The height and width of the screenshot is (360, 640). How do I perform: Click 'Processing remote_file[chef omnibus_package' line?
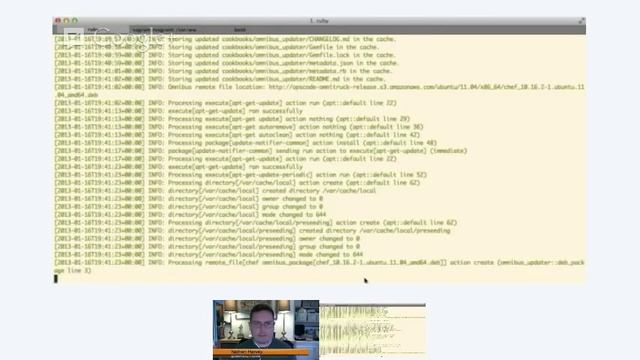click(319, 267)
